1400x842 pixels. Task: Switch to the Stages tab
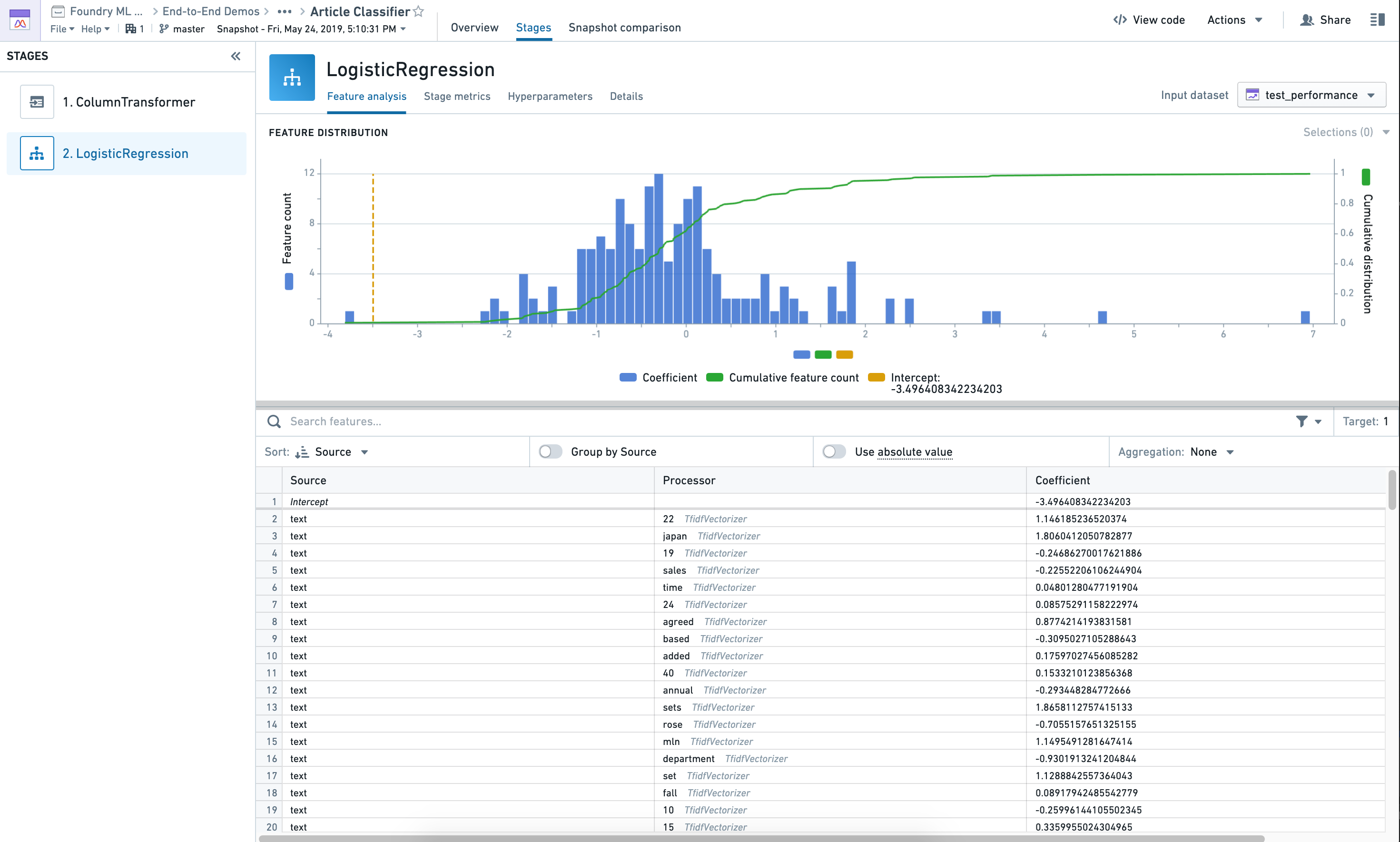click(x=533, y=27)
